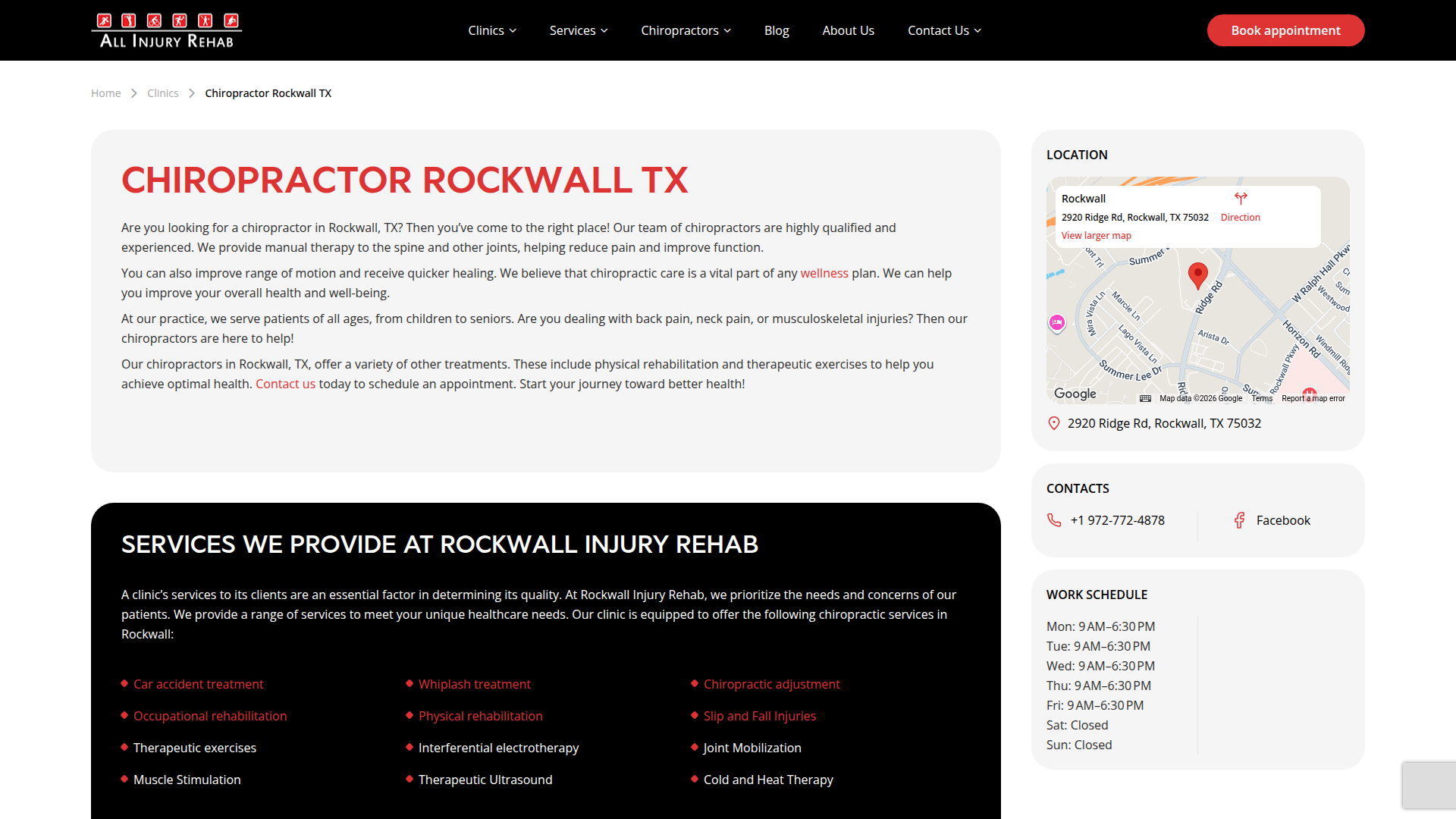
Task: Click the Google logo on the map
Action: point(1075,394)
